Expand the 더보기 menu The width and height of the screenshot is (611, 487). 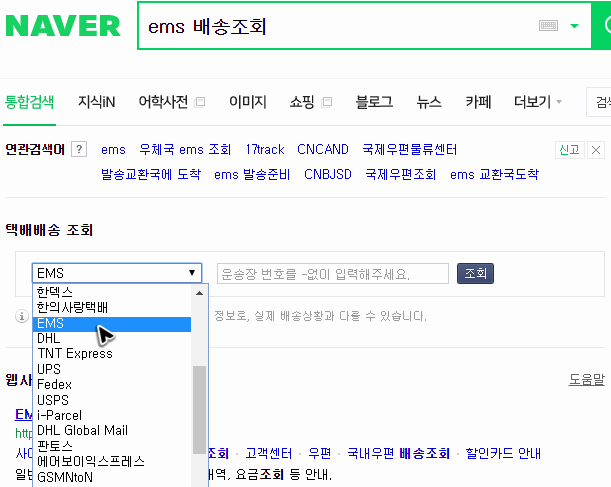pyautogui.click(x=537, y=102)
